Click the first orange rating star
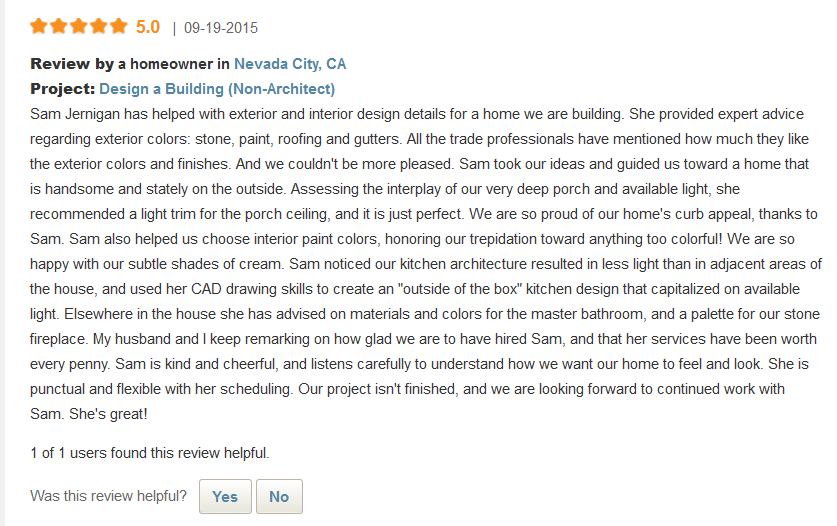The height and width of the screenshot is (526, 837). 39,26
